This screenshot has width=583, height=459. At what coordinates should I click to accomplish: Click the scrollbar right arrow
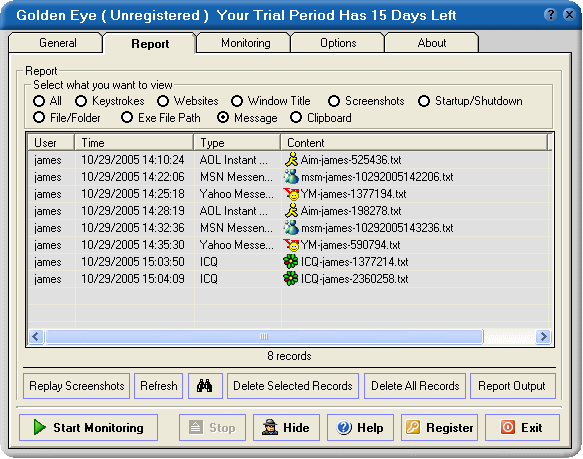pyautogui.click(x=543, y=336)
